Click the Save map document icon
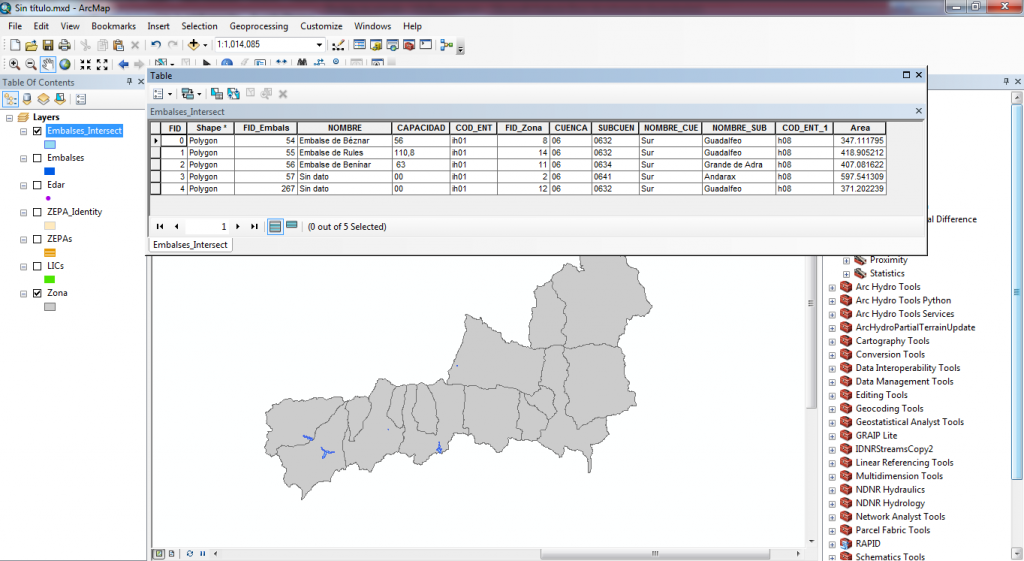 pos(48,45)
